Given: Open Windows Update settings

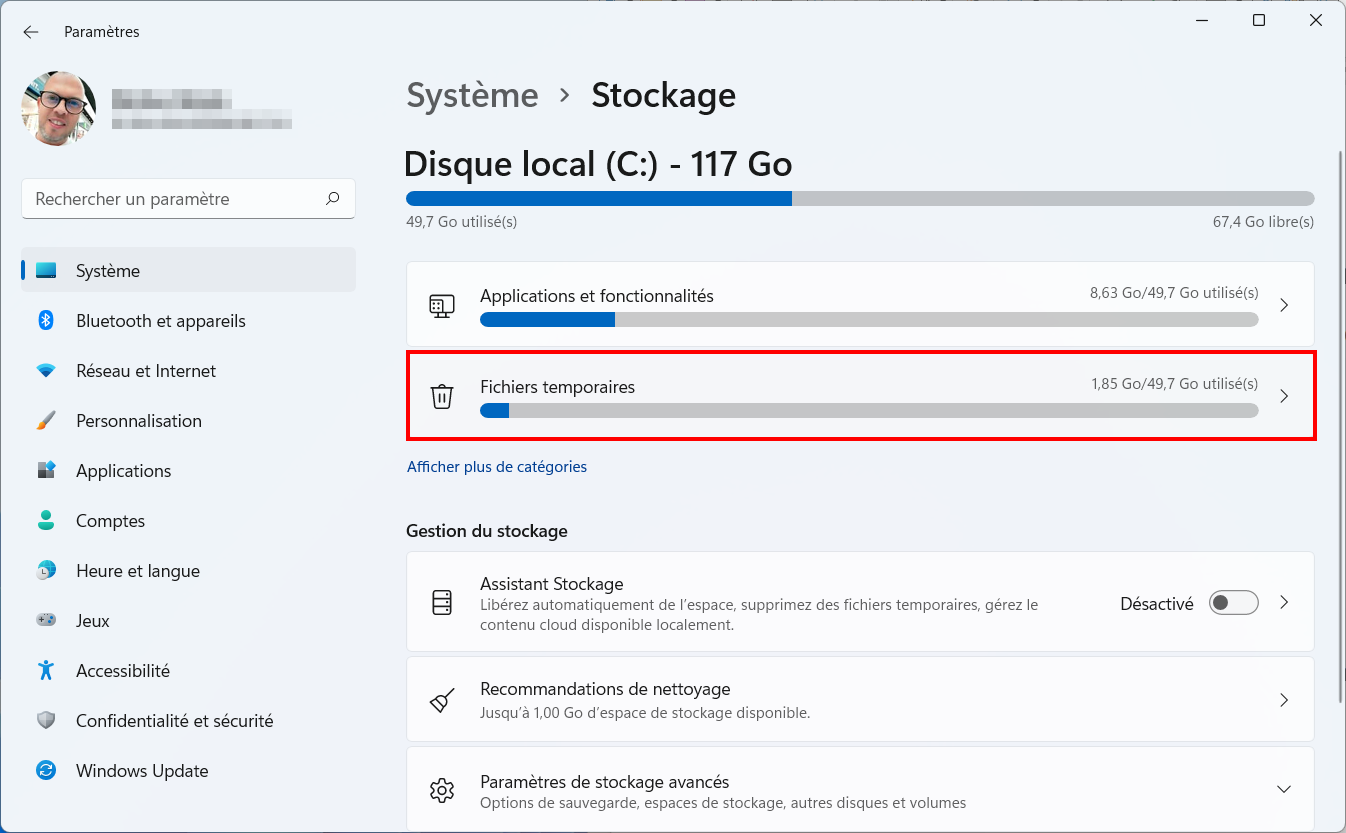Looking at the screenshot, I should click(188, 771).
